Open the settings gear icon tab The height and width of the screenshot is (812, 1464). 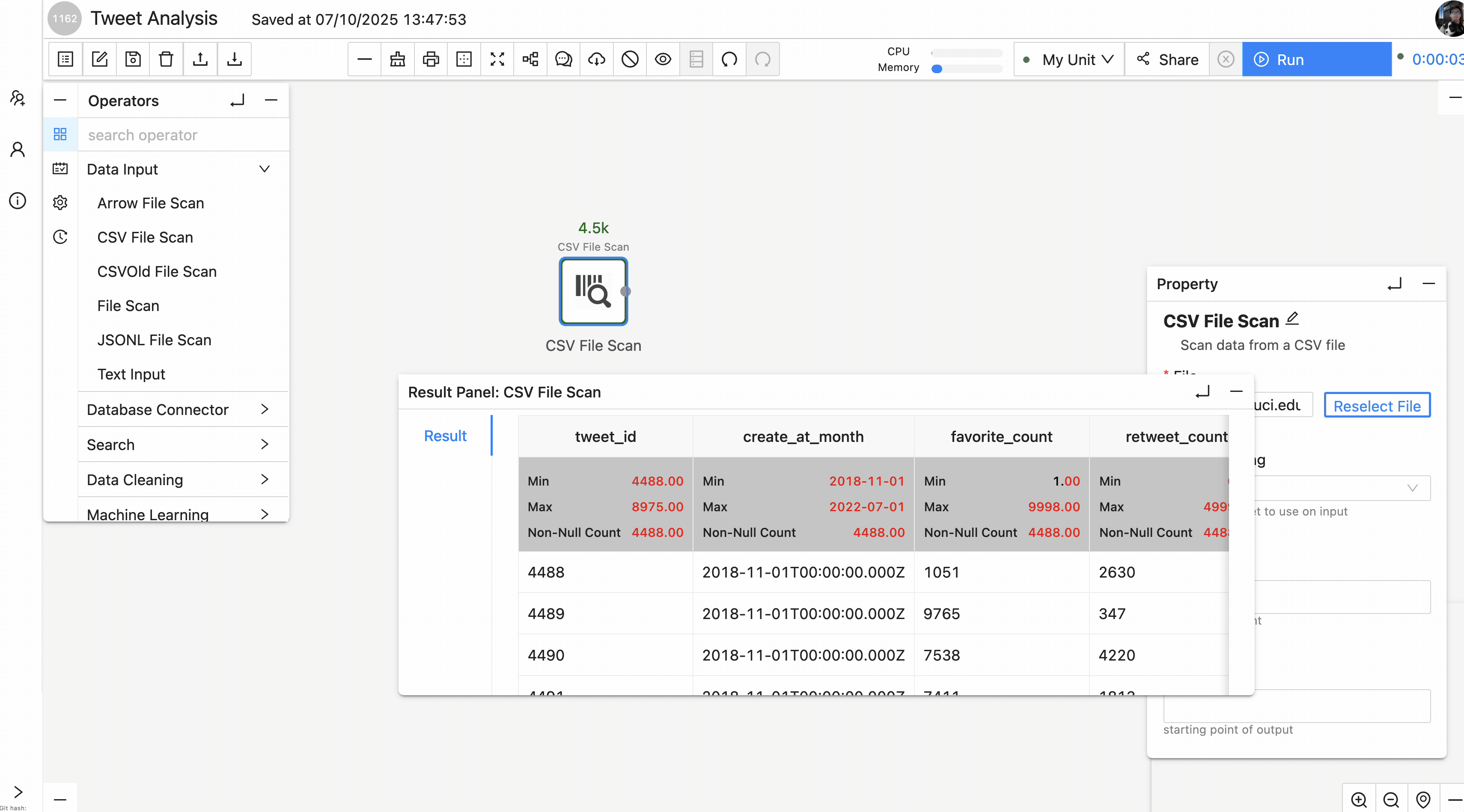tap(60, 203)
